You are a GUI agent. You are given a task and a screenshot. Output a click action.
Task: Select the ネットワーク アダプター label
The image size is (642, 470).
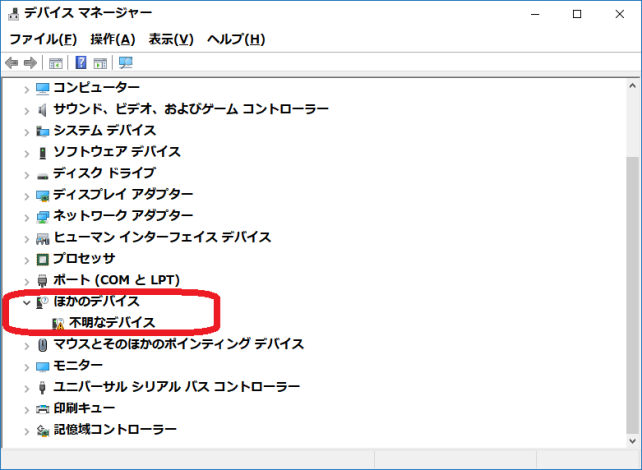[x=123, y=216]
